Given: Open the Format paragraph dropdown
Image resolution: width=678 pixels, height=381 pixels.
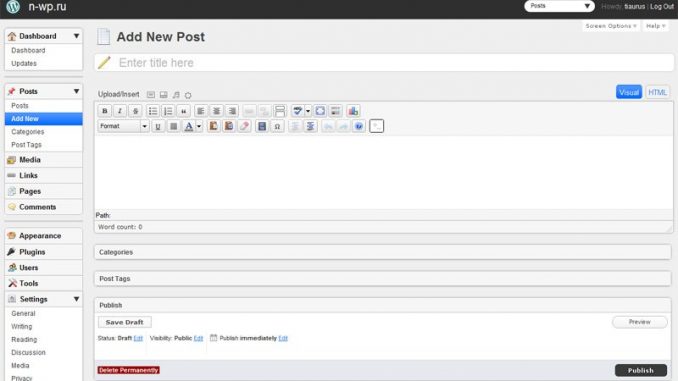Looking at the screenshot, I should click(123, 126).
